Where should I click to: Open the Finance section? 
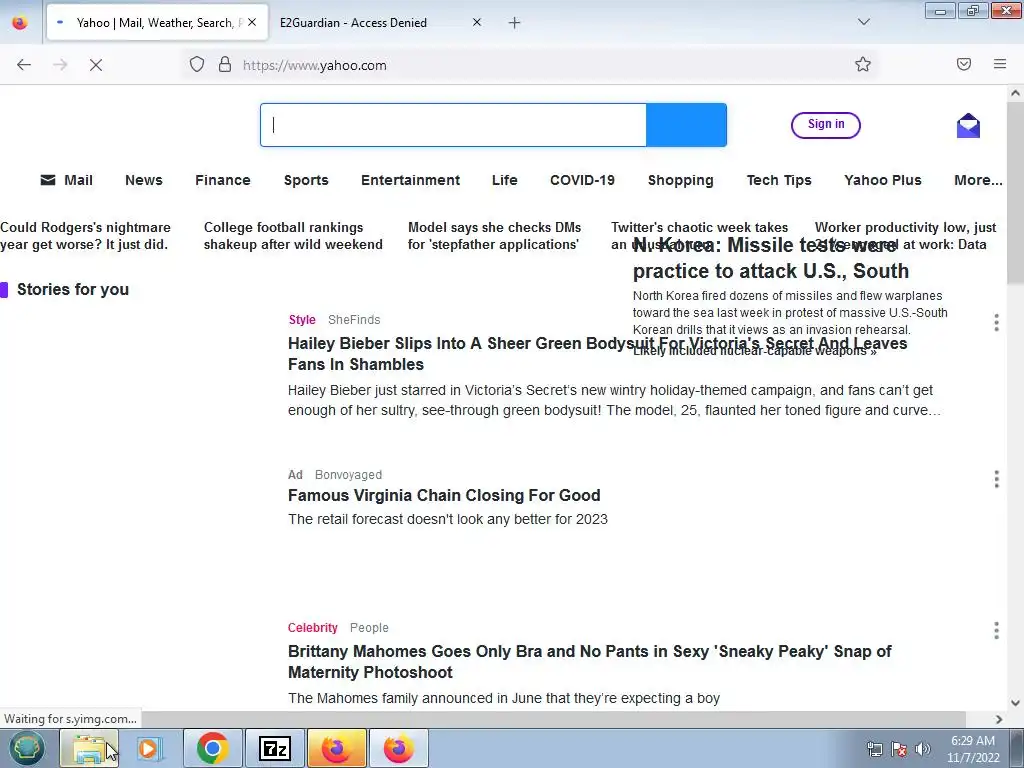223,180
